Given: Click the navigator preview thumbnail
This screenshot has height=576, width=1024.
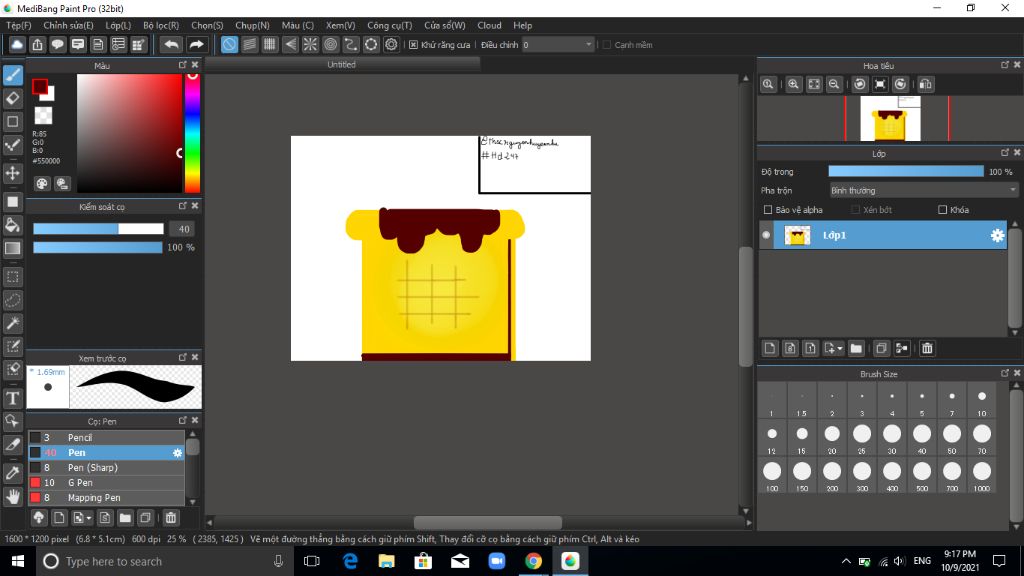Looking at the screenshot, I should click(890, 118).
